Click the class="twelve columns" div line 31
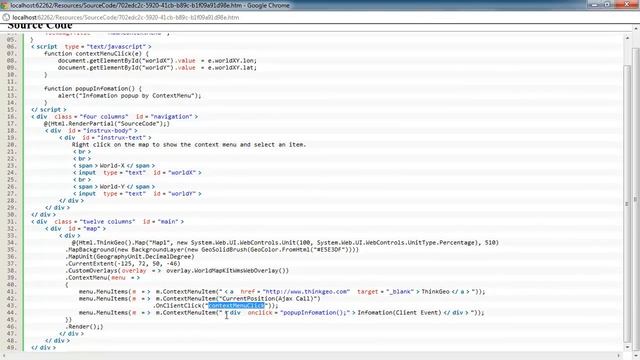 (x=107, y=222)
